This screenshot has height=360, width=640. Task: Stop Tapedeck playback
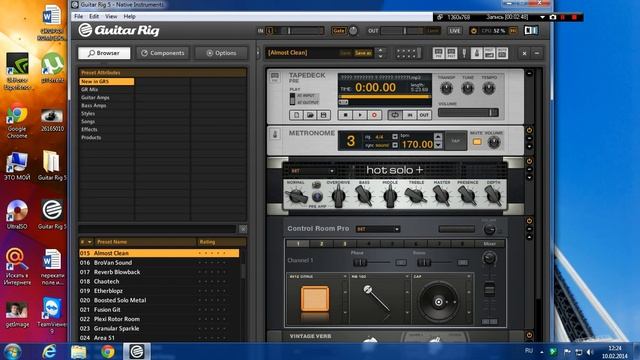346,115
